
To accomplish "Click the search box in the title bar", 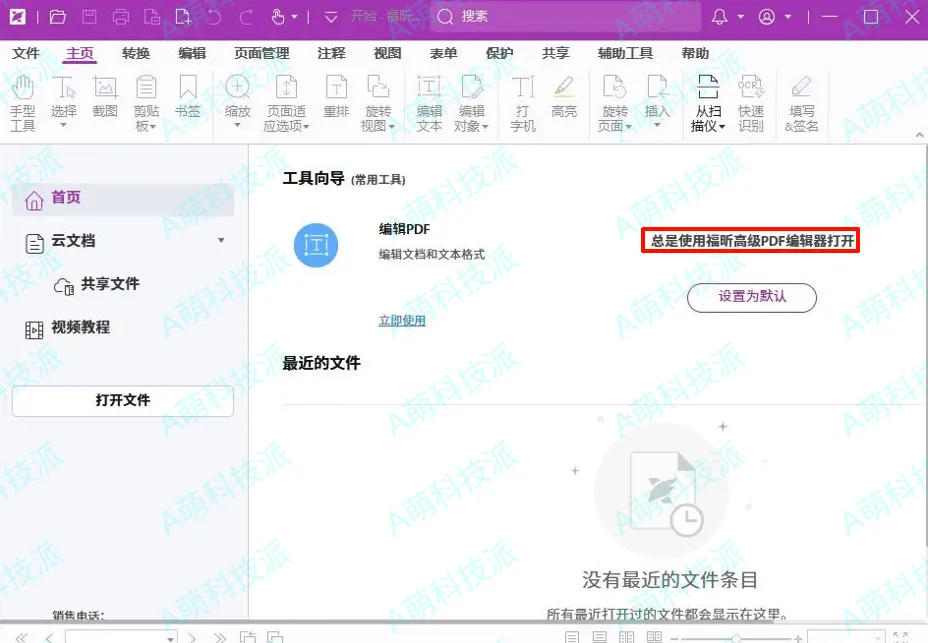I will pos(565,17).
